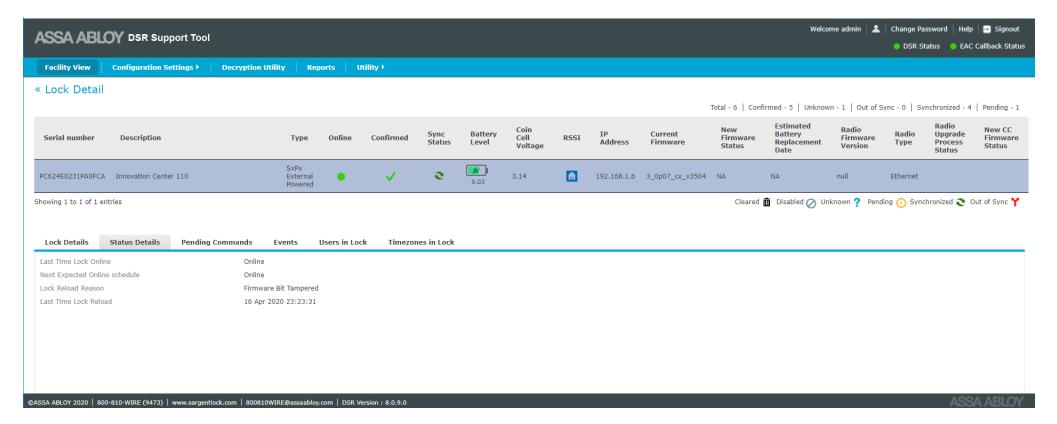1057x424 pixels.
Task: Select the Status Details tab
Action: tap(135, 243)
